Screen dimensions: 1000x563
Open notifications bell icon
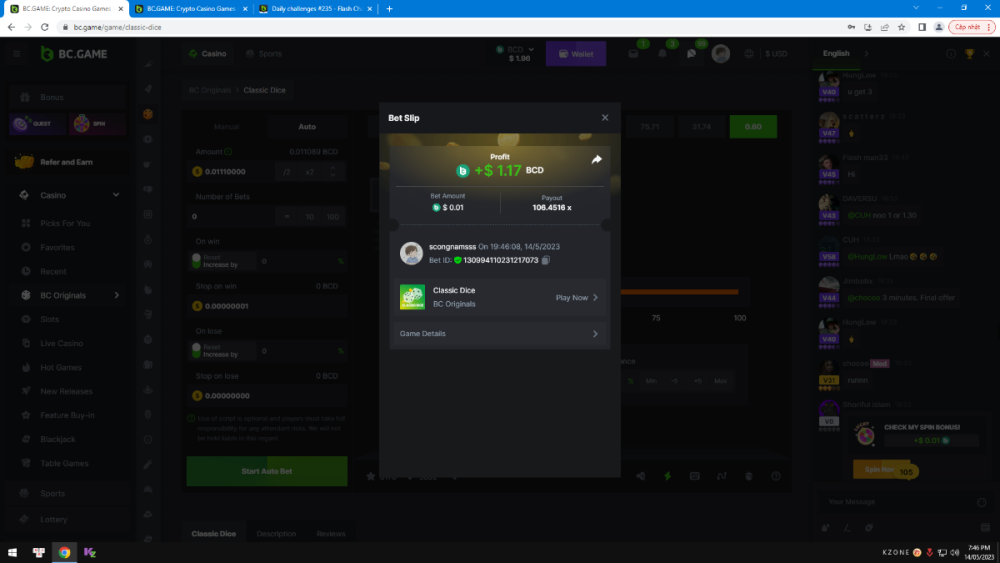[x=664, y=54]
